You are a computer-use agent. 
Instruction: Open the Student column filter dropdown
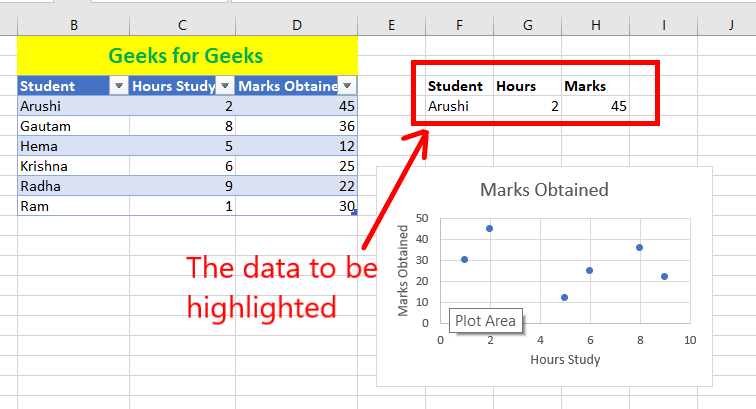pyautogui.click(x=119, y=86)
